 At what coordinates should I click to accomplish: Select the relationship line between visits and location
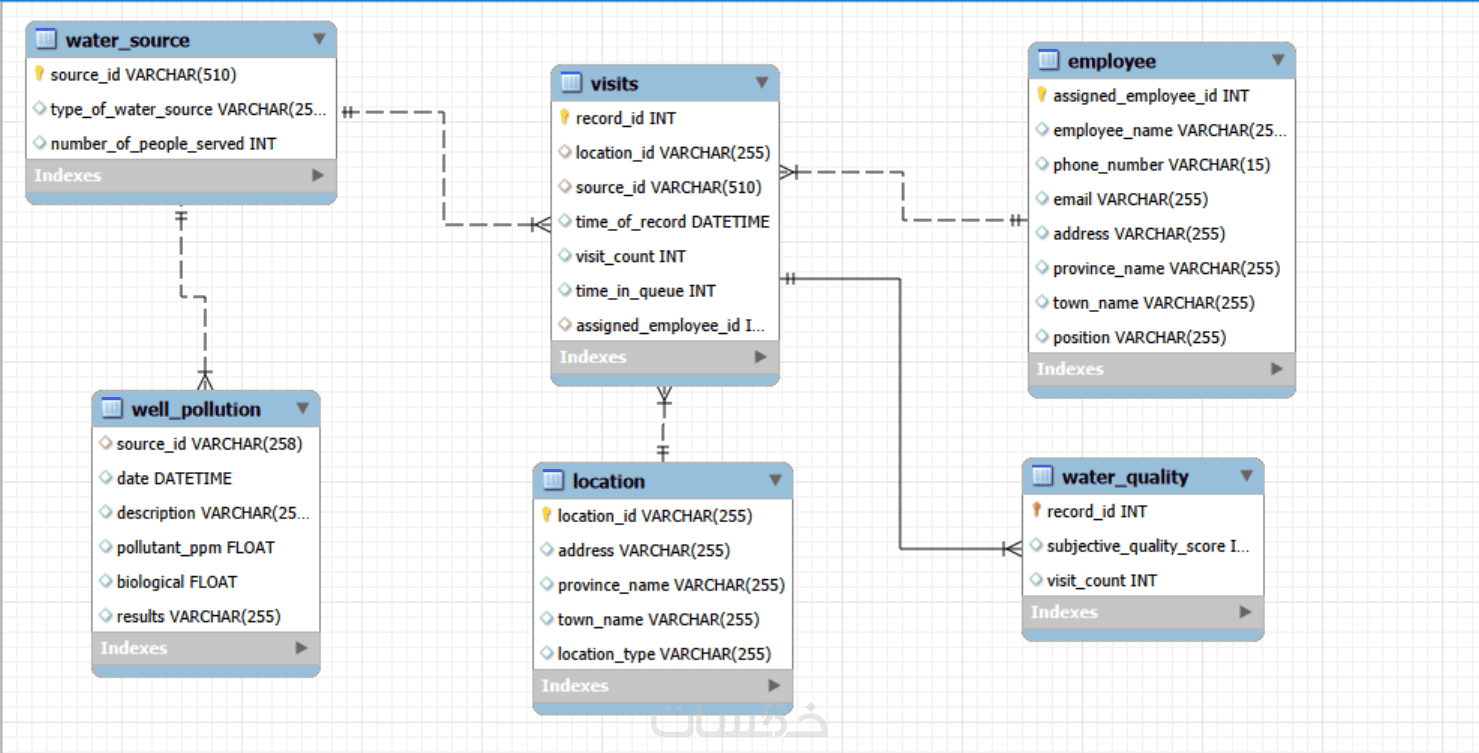pyautogui.click(x=663, y=425)
